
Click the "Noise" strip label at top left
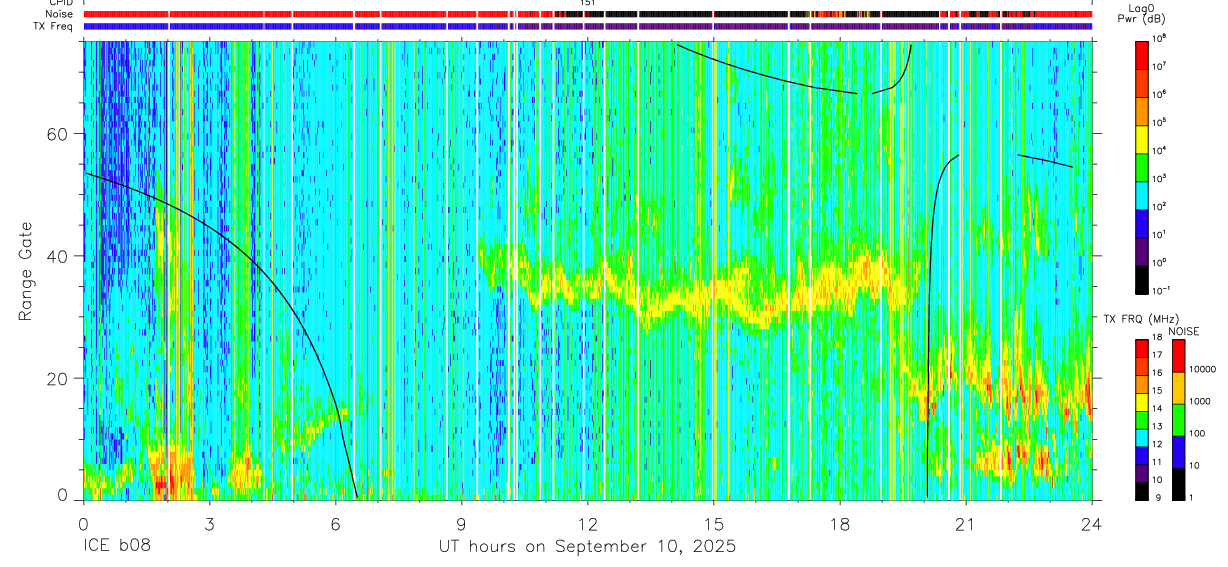click(x=59, y=15)
